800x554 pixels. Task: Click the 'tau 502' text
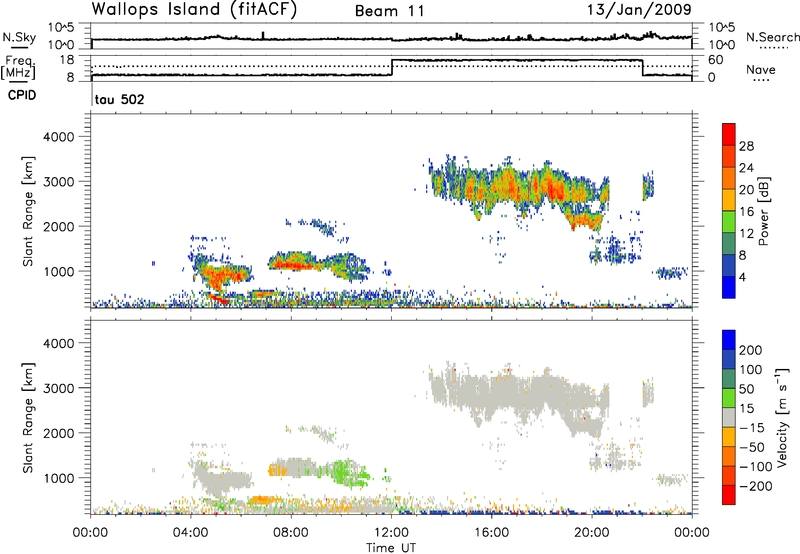(x=120, y=99)
